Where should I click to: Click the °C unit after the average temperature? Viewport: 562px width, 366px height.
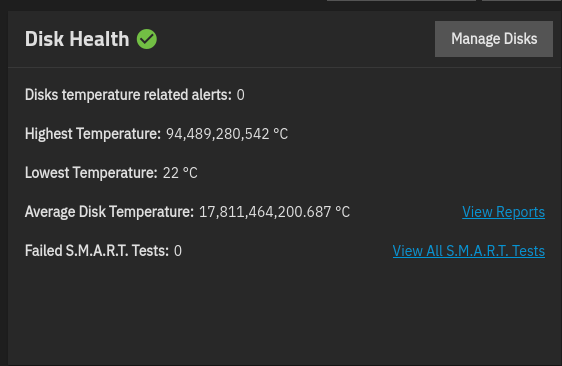(343, 212)
